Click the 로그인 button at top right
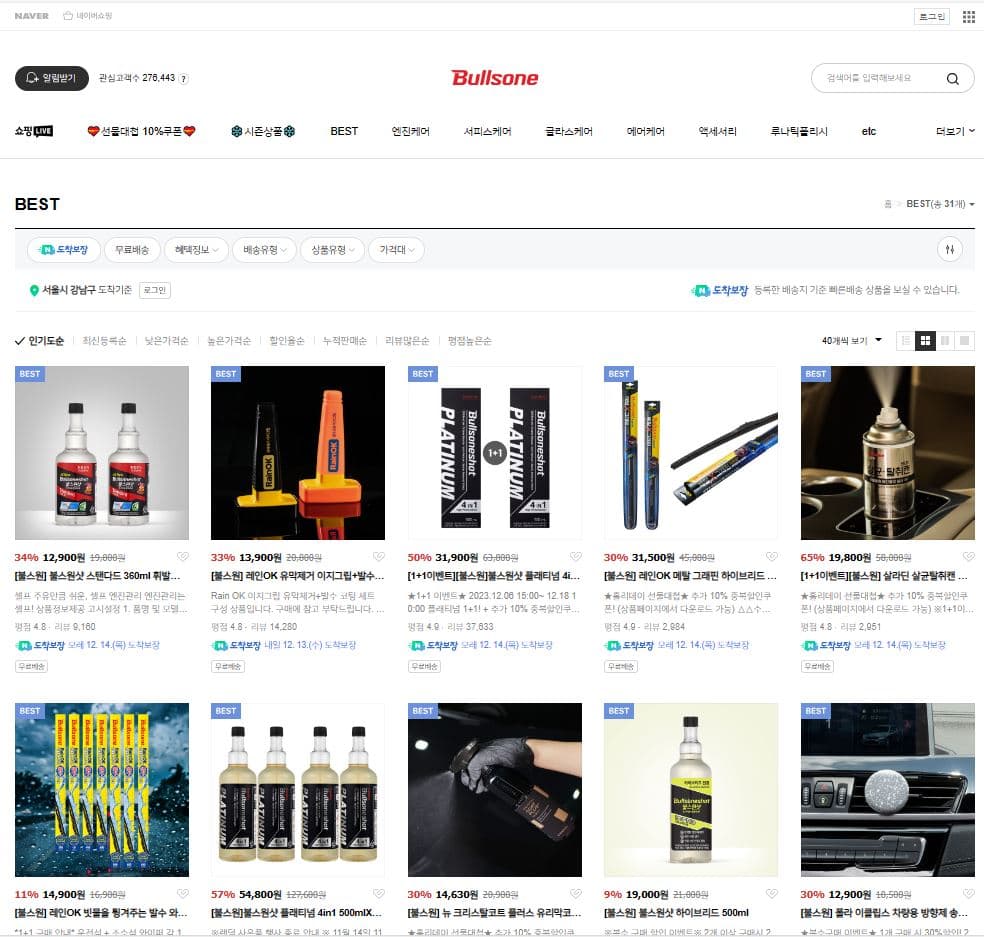This screenshot has height=937, width=984. [x=932, y=16]
